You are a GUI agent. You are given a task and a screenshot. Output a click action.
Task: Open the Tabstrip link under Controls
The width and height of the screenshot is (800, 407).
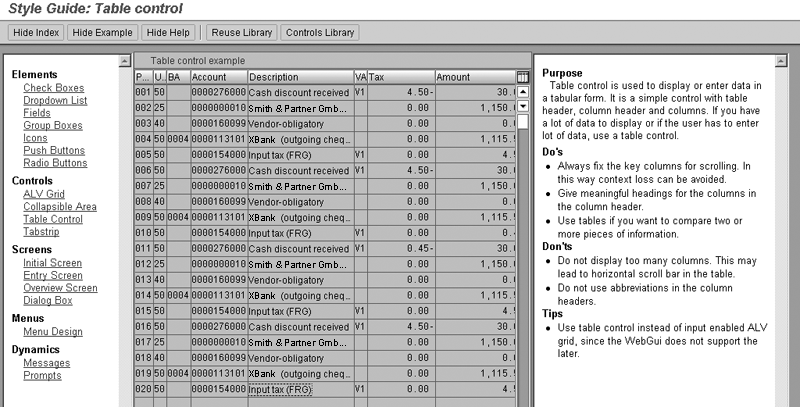45,231
